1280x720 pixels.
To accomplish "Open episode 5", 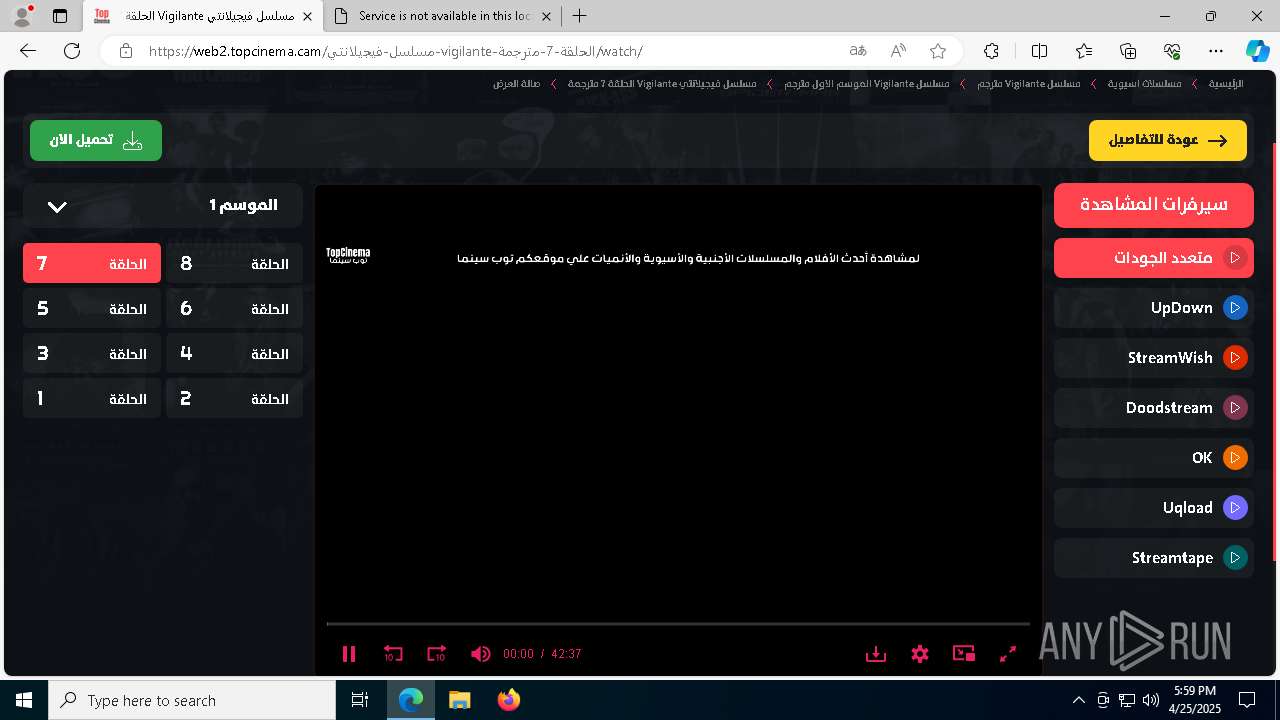I will 92,309.
